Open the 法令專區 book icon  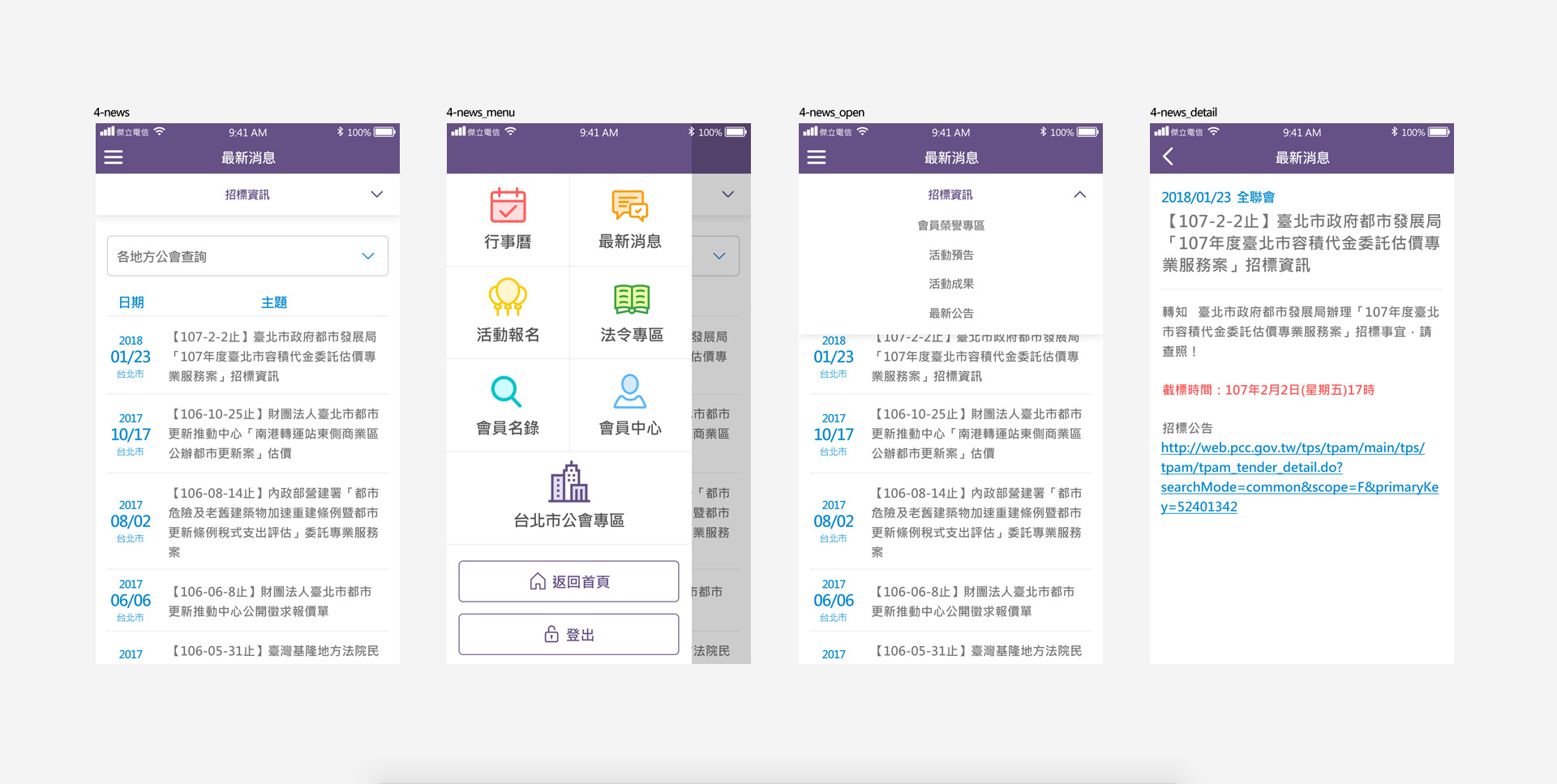tap(631, 312)
